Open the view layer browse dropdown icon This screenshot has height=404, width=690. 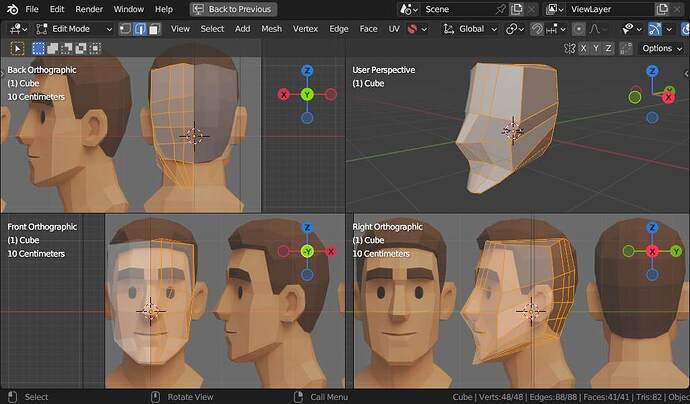coord(555,9)
